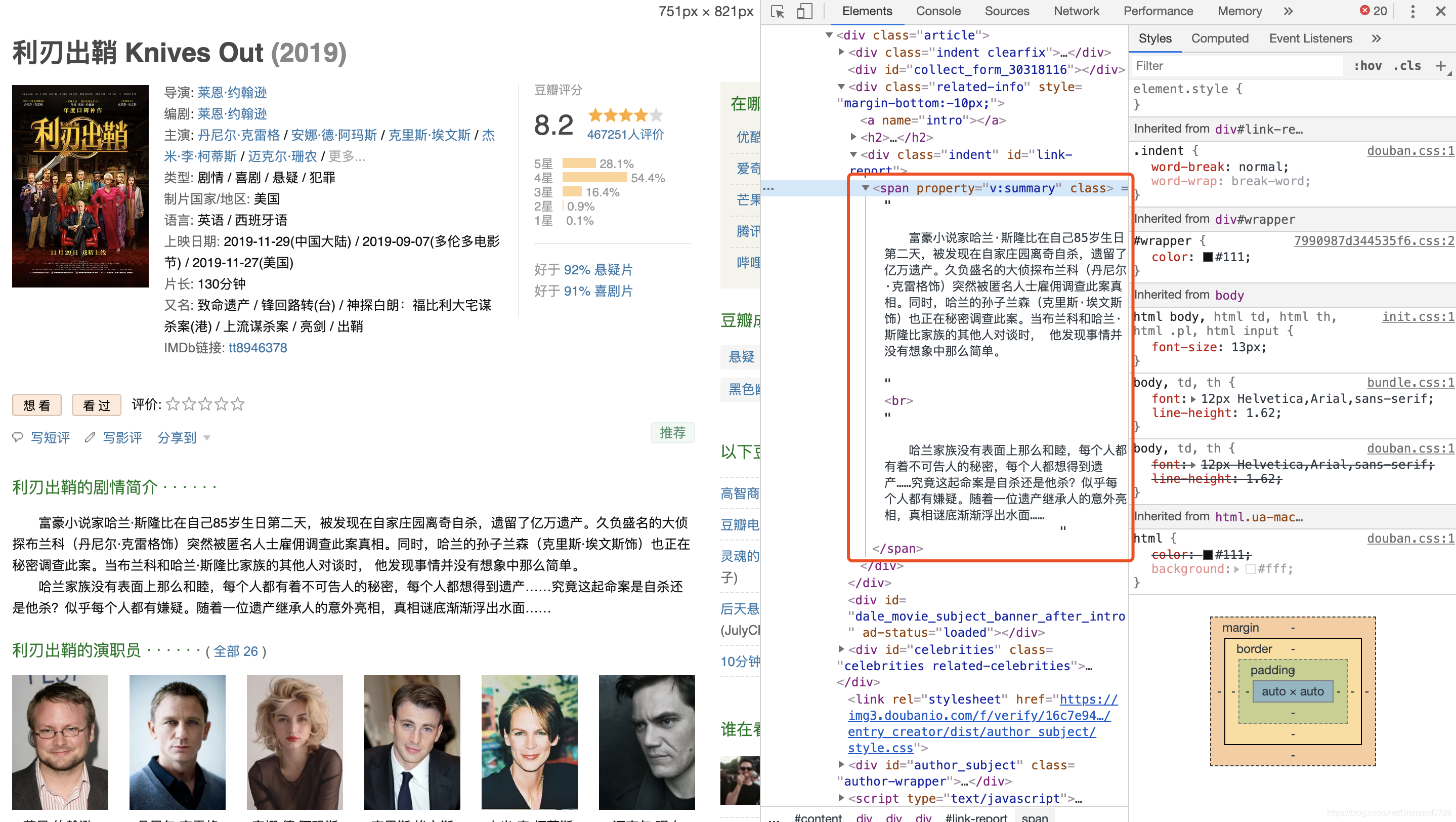Click the write short review speech-bubble icon
The image size is (1456, 822).
coord(18,437)
